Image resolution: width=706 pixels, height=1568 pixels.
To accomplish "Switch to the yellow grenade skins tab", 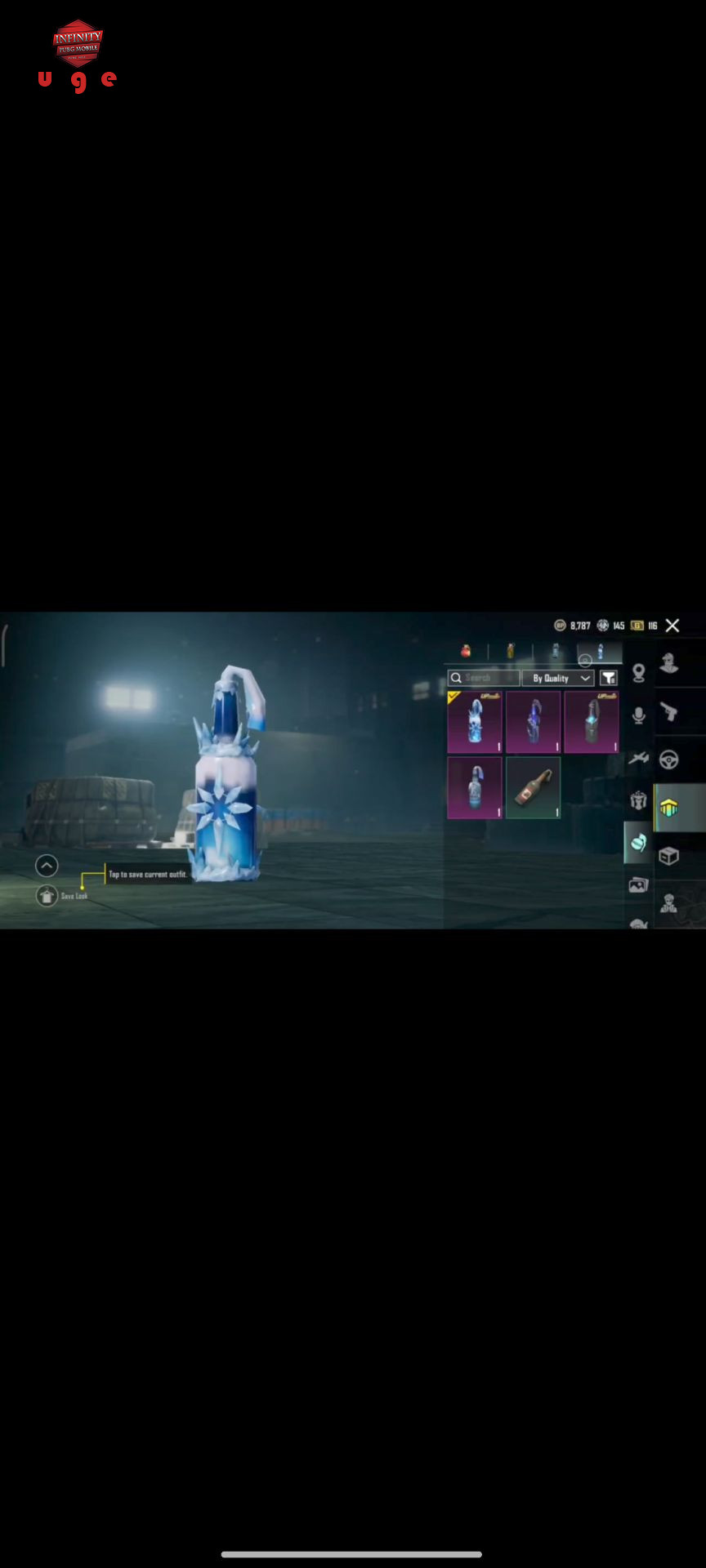I will pos(511,651).
